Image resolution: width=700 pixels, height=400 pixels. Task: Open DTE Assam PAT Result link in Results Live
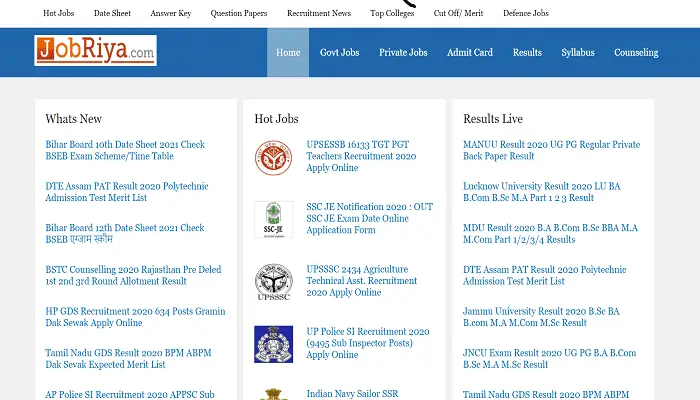545,275
